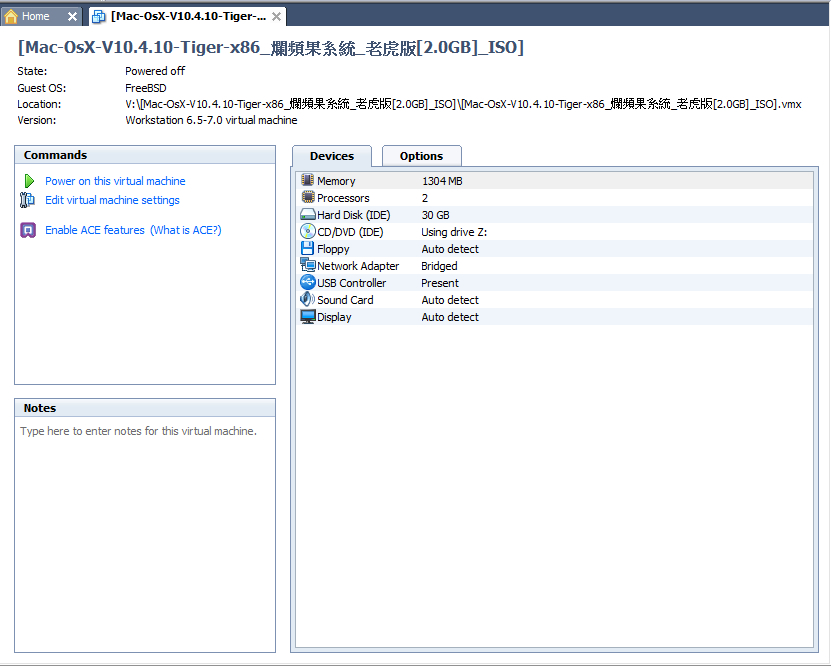The width and height of the screenshot is (831, 666).
Task: Switch to the Mac-OsX-V10.4.10-Tiger tab
Action: [187, 16]
